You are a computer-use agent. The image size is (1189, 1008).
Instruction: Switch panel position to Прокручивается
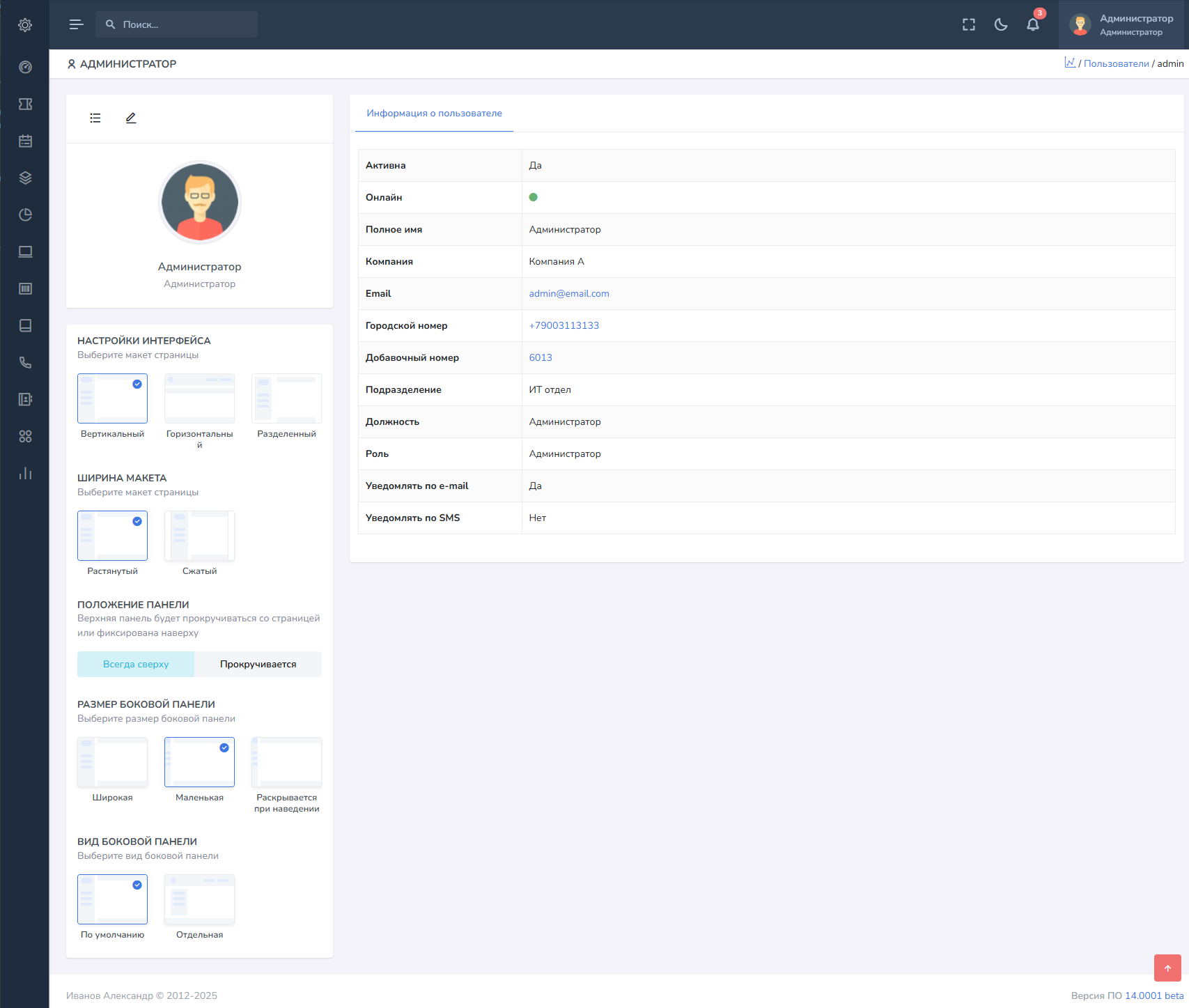click(x=258, y=664)
